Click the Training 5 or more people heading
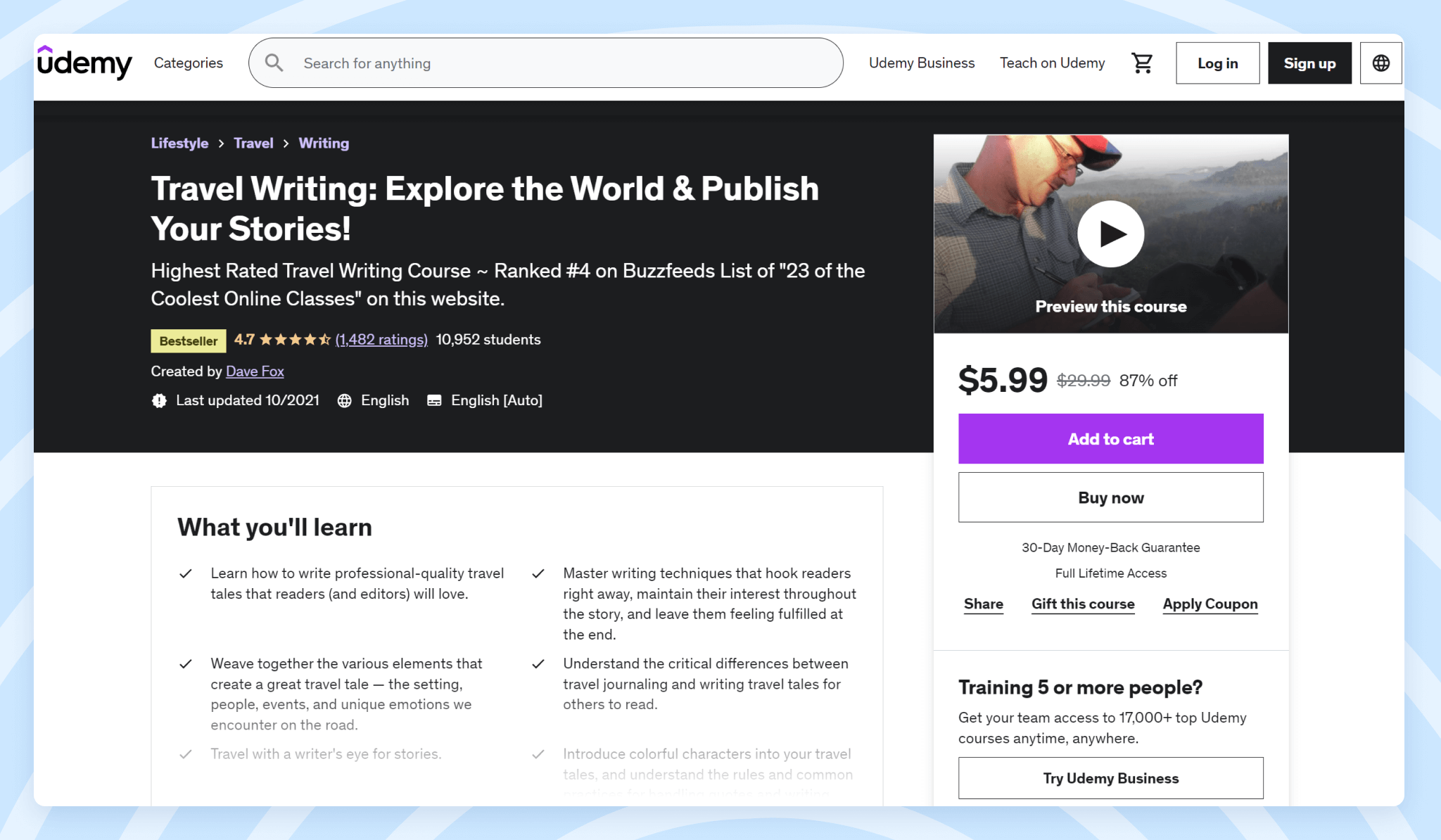The height and width of the screenshot is (840, 1441). pos(1080,687)
